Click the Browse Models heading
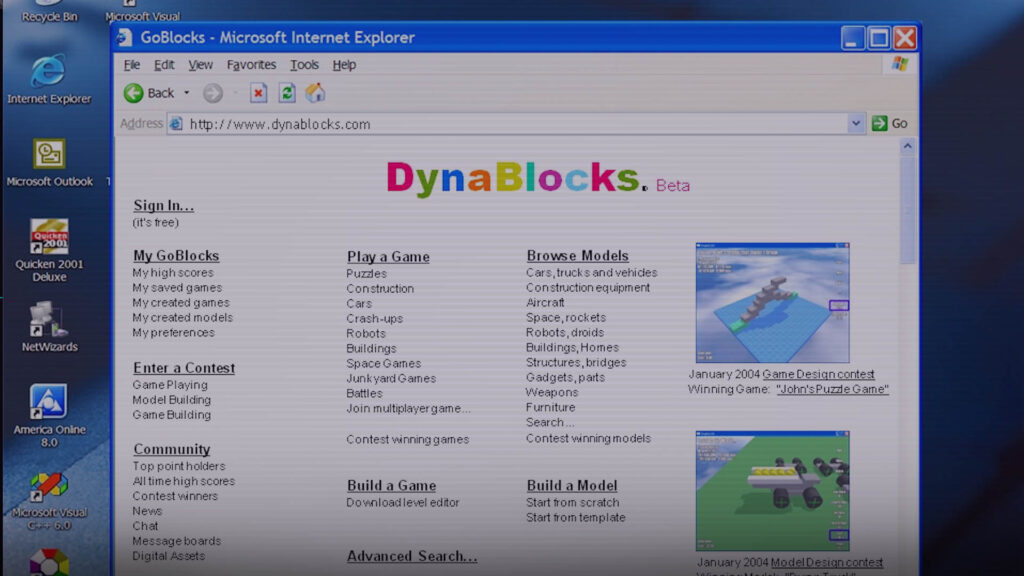1024x576 pixels. tap(577, 255)
